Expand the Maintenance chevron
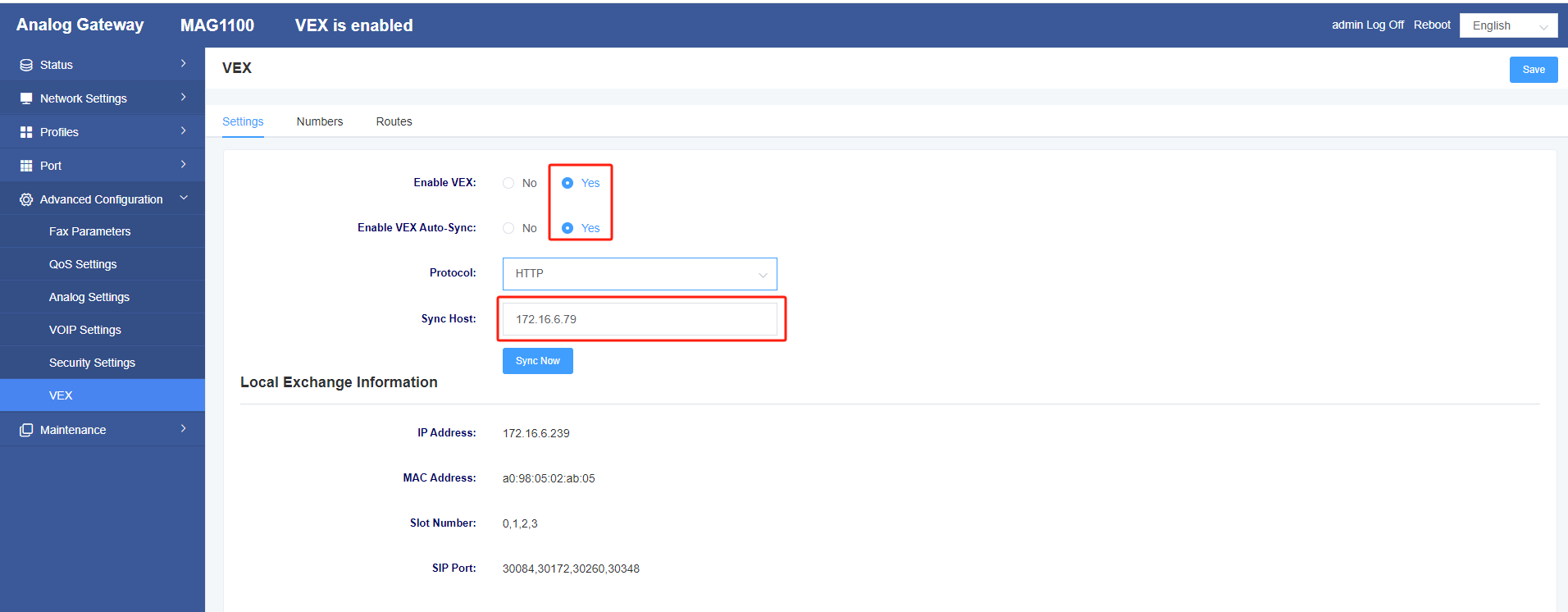 point(183,428)
